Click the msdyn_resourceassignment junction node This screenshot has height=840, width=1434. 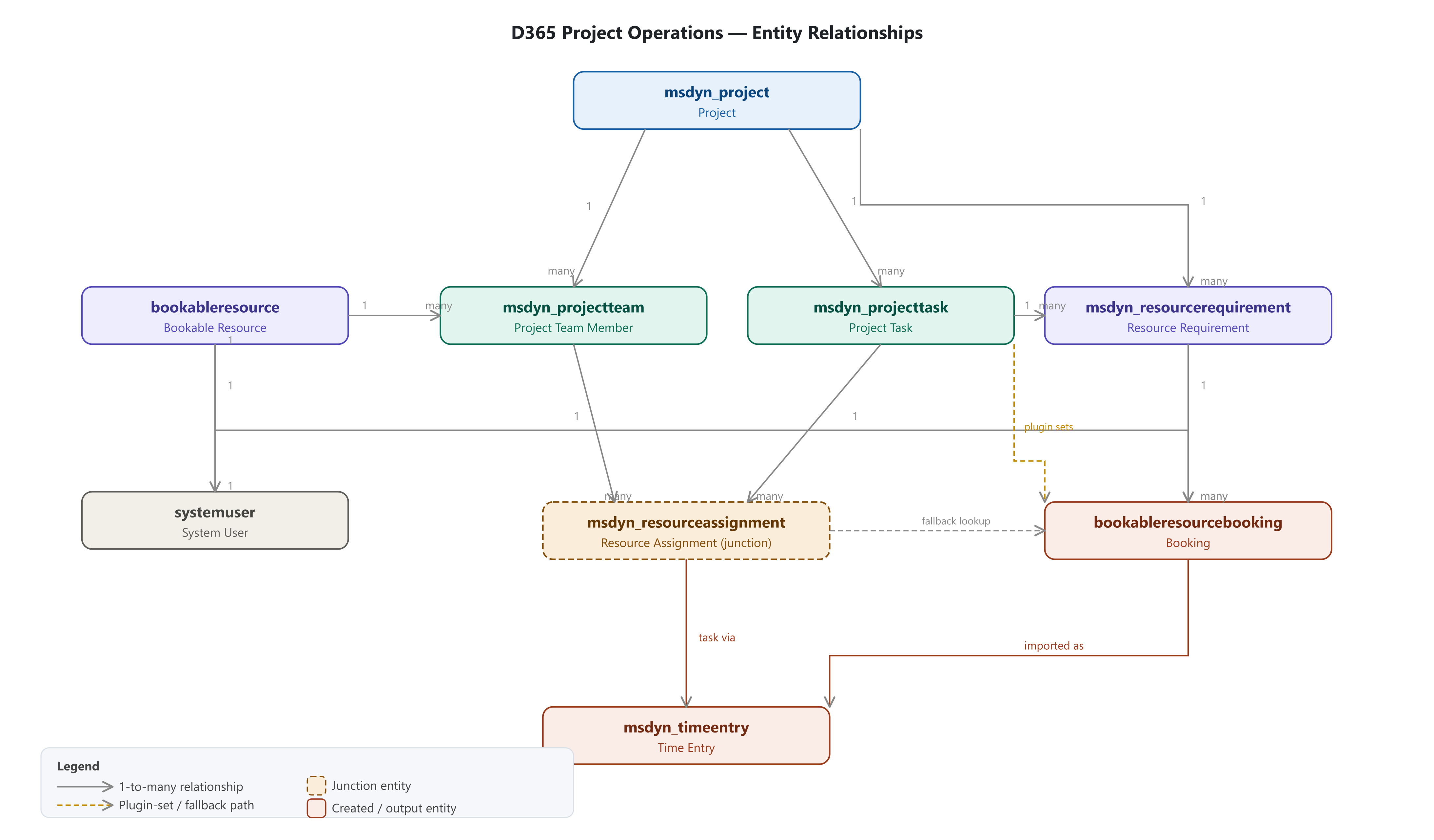pyautogui.click(x=686, y=530)
